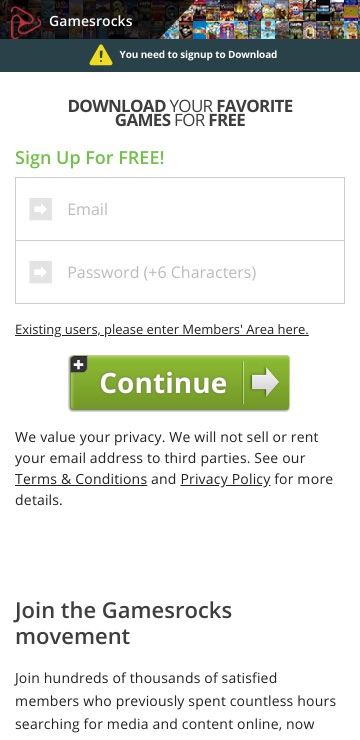Click the 'Join hundreds of thousands' paragraph
This screenshot has height=740, width=360.
[176, 701]
